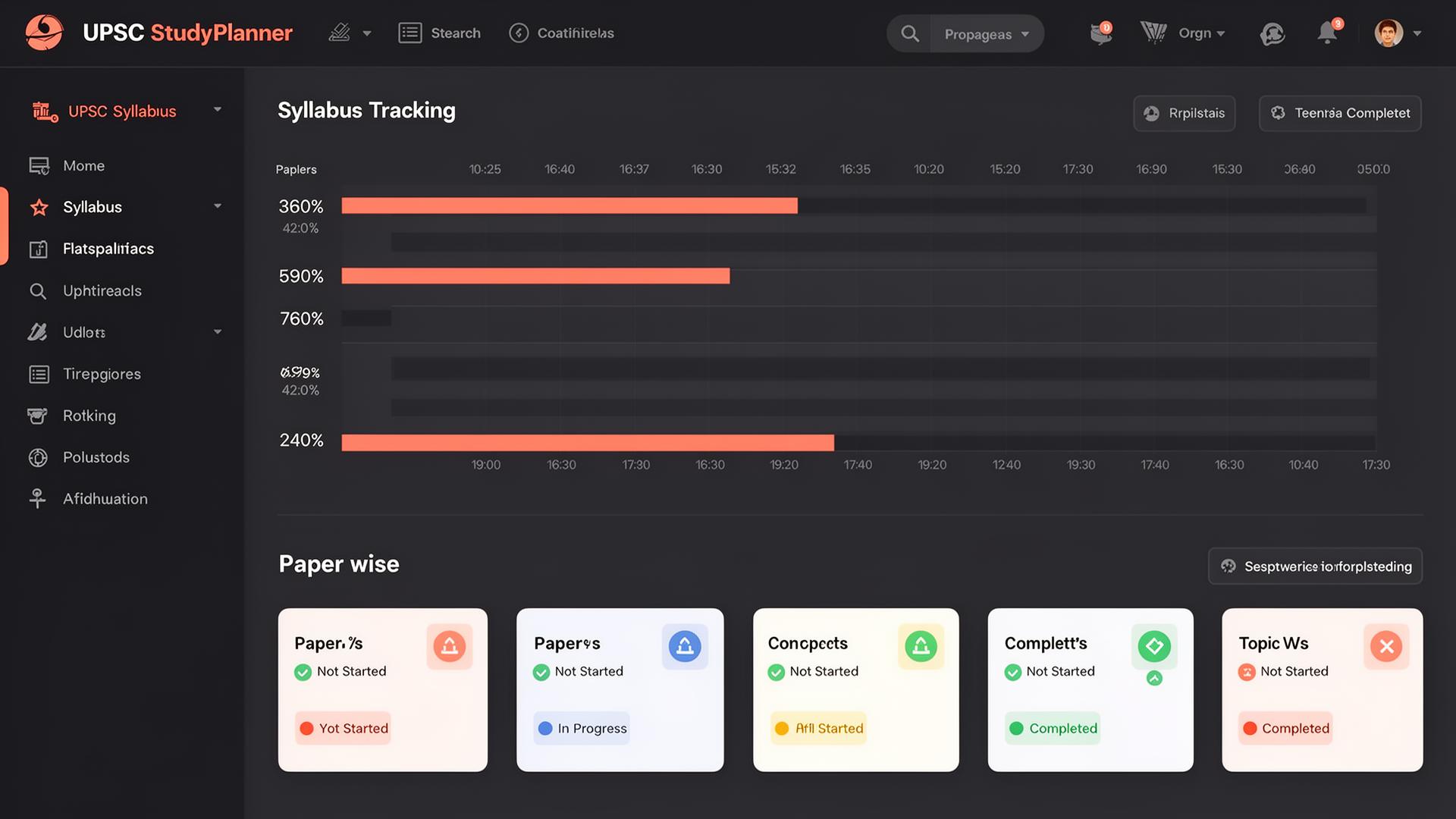
Task: Click the orange icon on Paper ⁷/s card
Action: pyautogui.click(x=450, y=646)
